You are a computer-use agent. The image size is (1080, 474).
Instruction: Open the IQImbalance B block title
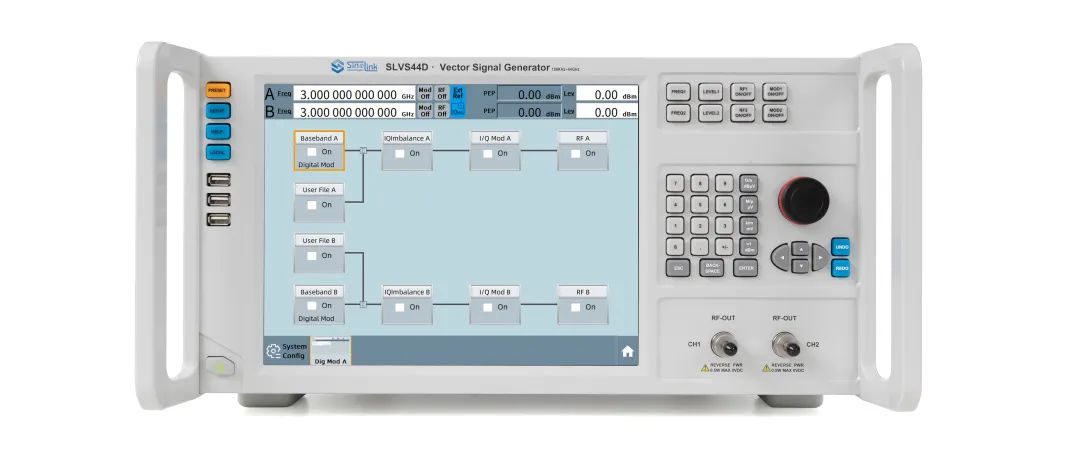pos(407,292)
